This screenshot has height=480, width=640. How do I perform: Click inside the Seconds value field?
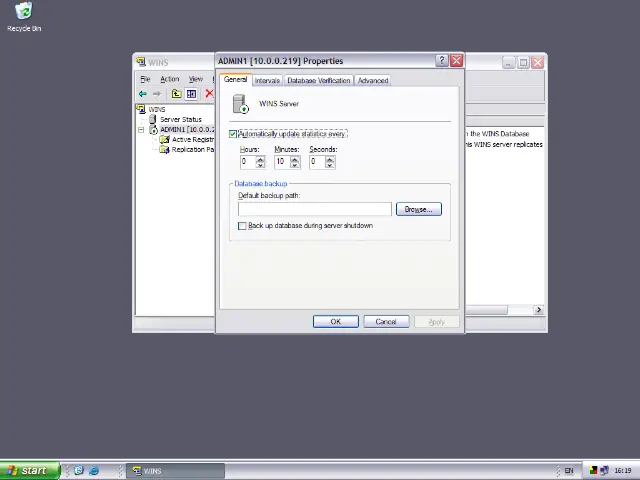tap(318, 162)
